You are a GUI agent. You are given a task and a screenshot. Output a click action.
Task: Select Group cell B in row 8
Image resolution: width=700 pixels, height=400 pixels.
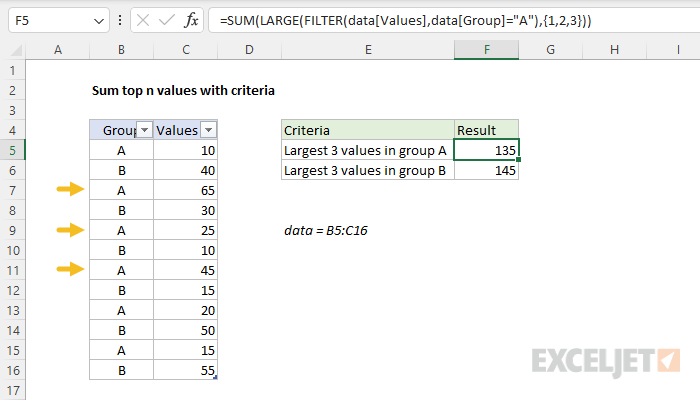point(121,210)
